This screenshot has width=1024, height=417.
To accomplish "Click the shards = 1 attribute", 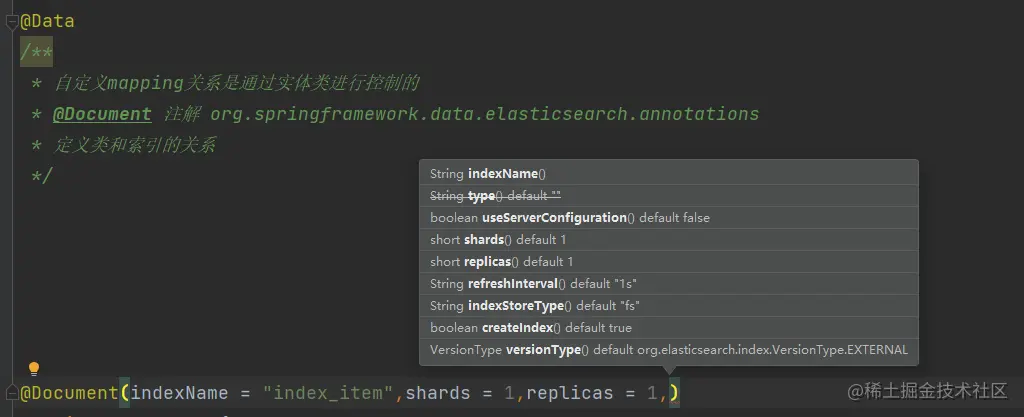I will point(461,393).
